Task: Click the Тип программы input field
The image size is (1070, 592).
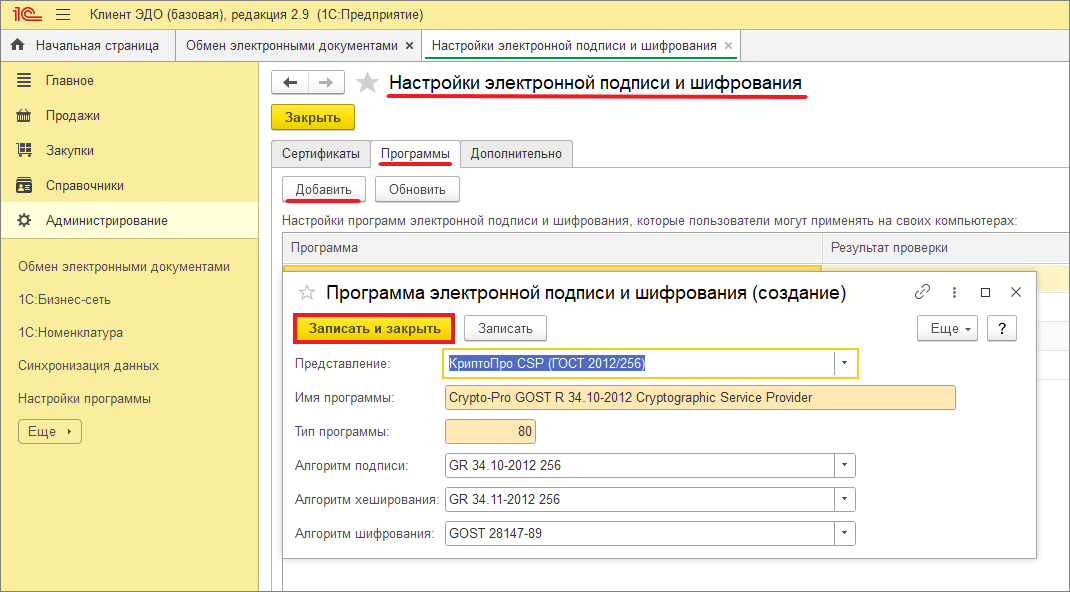Action: (x=489, y=431)
